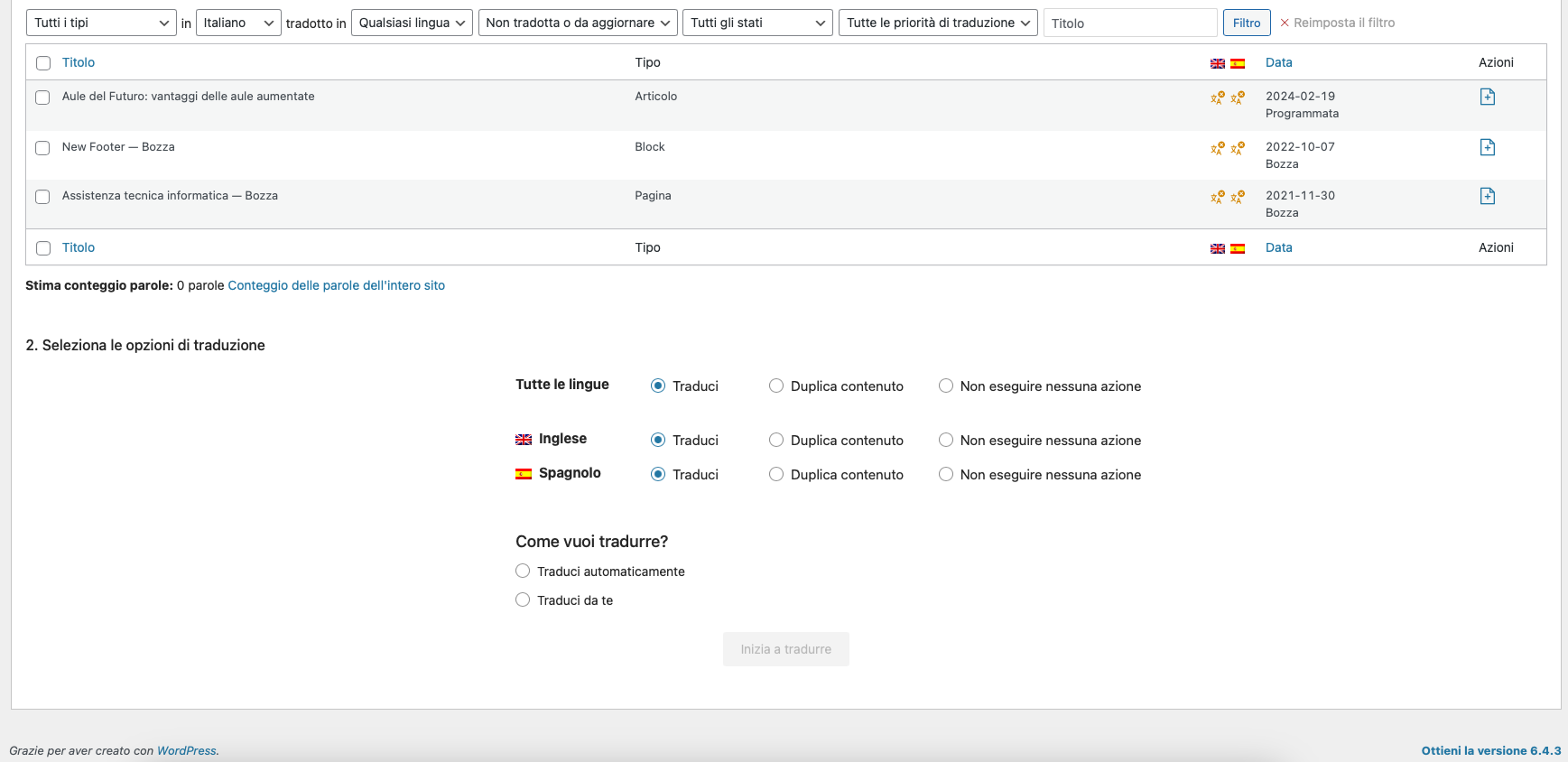Tick the New Footer — Bozza checkbox

click(42, 148)
